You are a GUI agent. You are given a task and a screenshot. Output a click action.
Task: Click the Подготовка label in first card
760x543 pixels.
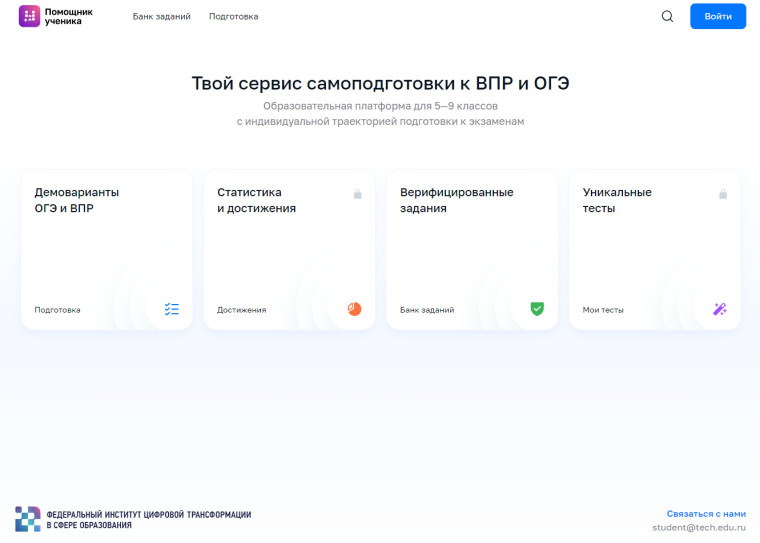coord(57,310)
